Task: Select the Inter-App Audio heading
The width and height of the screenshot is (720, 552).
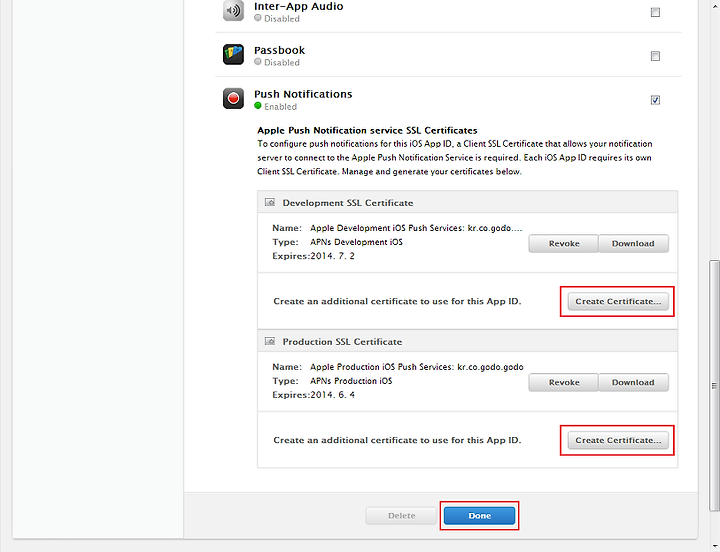Action: pos(298,6)
